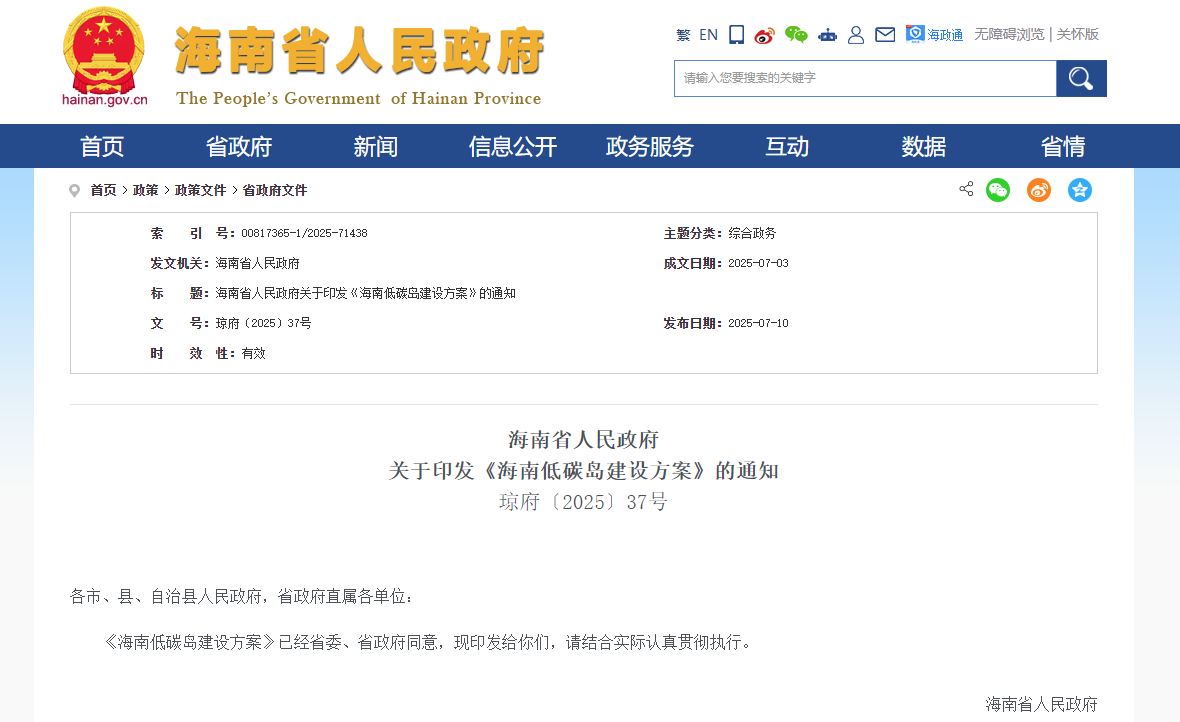The image size is (1180, 722).
Task: Open the mail envelope icon
Action: tap(885, 35)
